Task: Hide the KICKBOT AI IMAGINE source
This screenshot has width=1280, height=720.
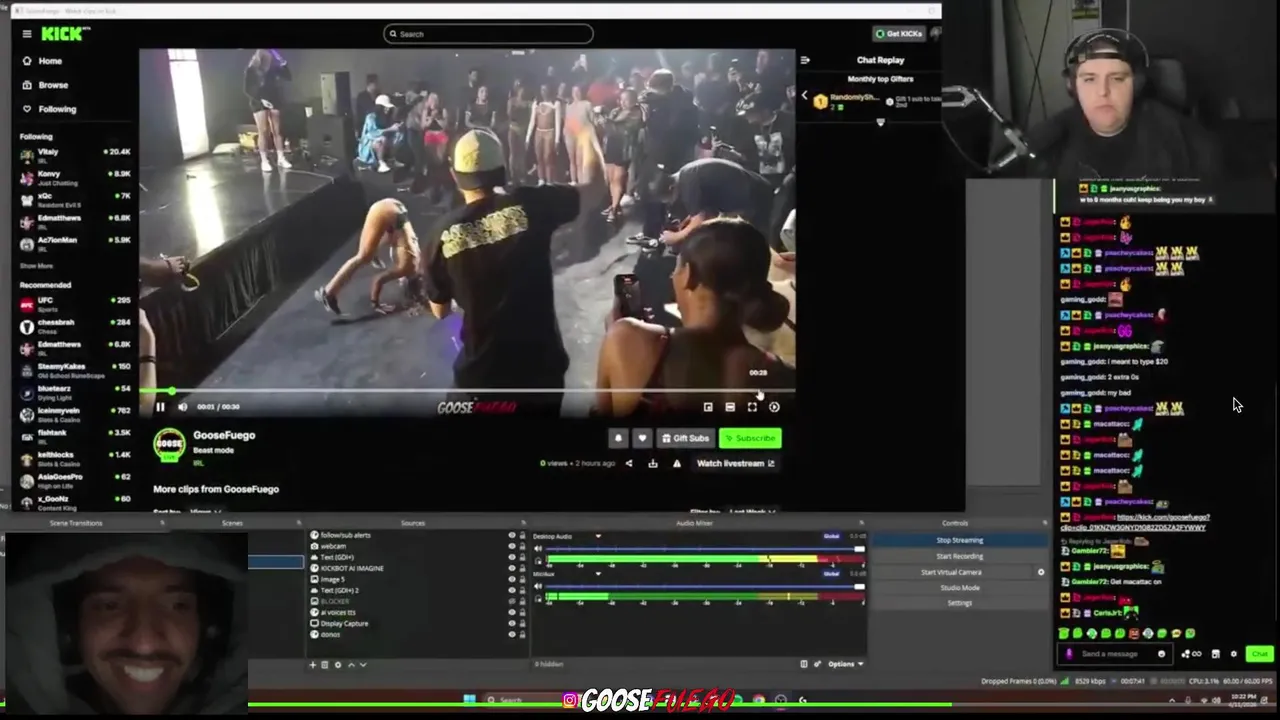Action: [x=511, y=569]
